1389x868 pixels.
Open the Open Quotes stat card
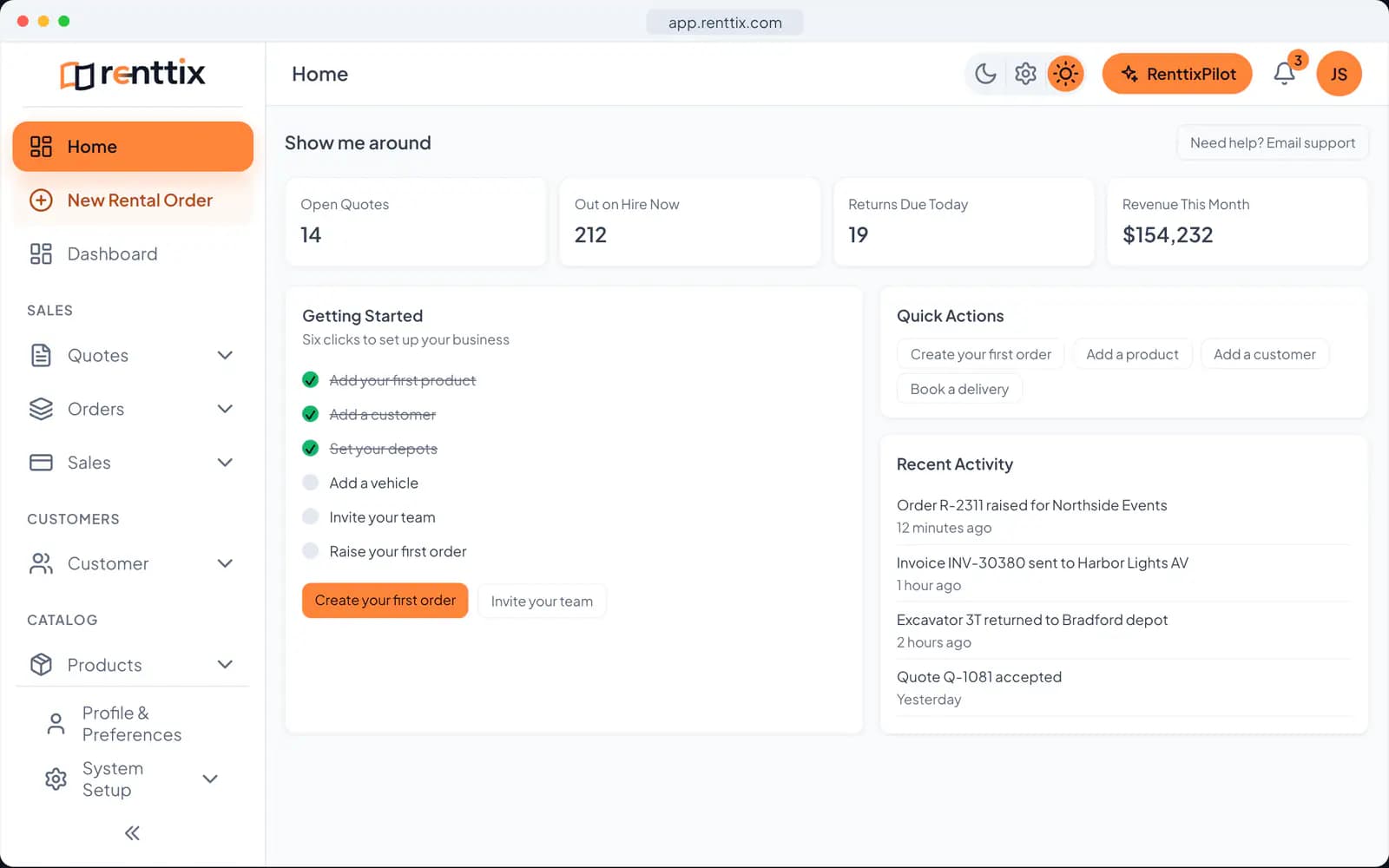coord(416,222)
